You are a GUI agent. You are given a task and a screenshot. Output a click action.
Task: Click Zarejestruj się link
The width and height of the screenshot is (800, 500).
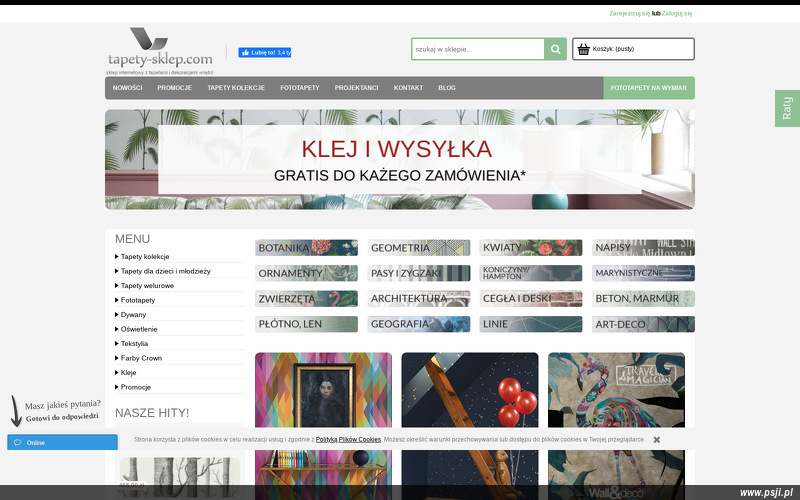point(630,13)
